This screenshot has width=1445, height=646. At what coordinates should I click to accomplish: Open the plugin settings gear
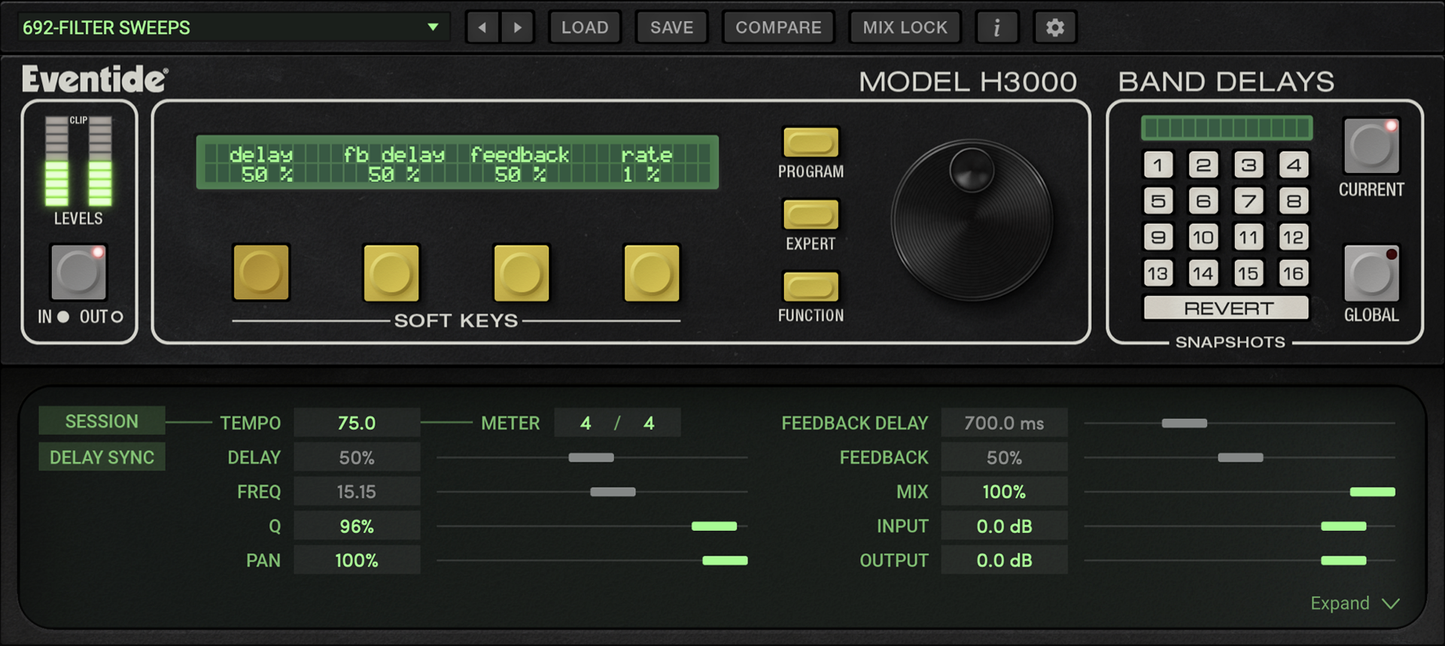tap(1054, 27)
